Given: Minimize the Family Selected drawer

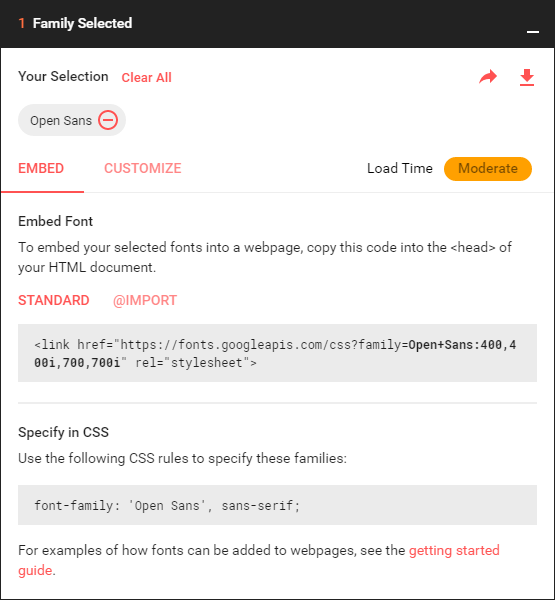Looking at the screenshot, I should (533, 32).
